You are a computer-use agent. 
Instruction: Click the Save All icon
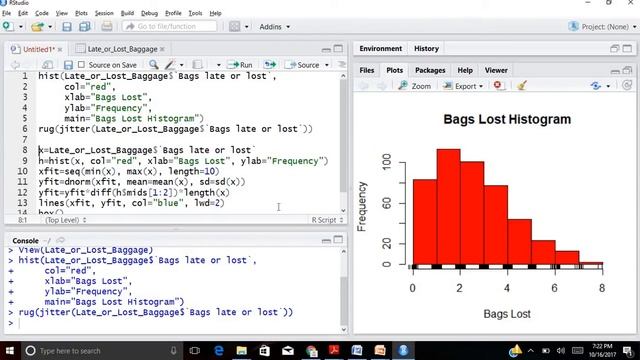pos(84,27)
